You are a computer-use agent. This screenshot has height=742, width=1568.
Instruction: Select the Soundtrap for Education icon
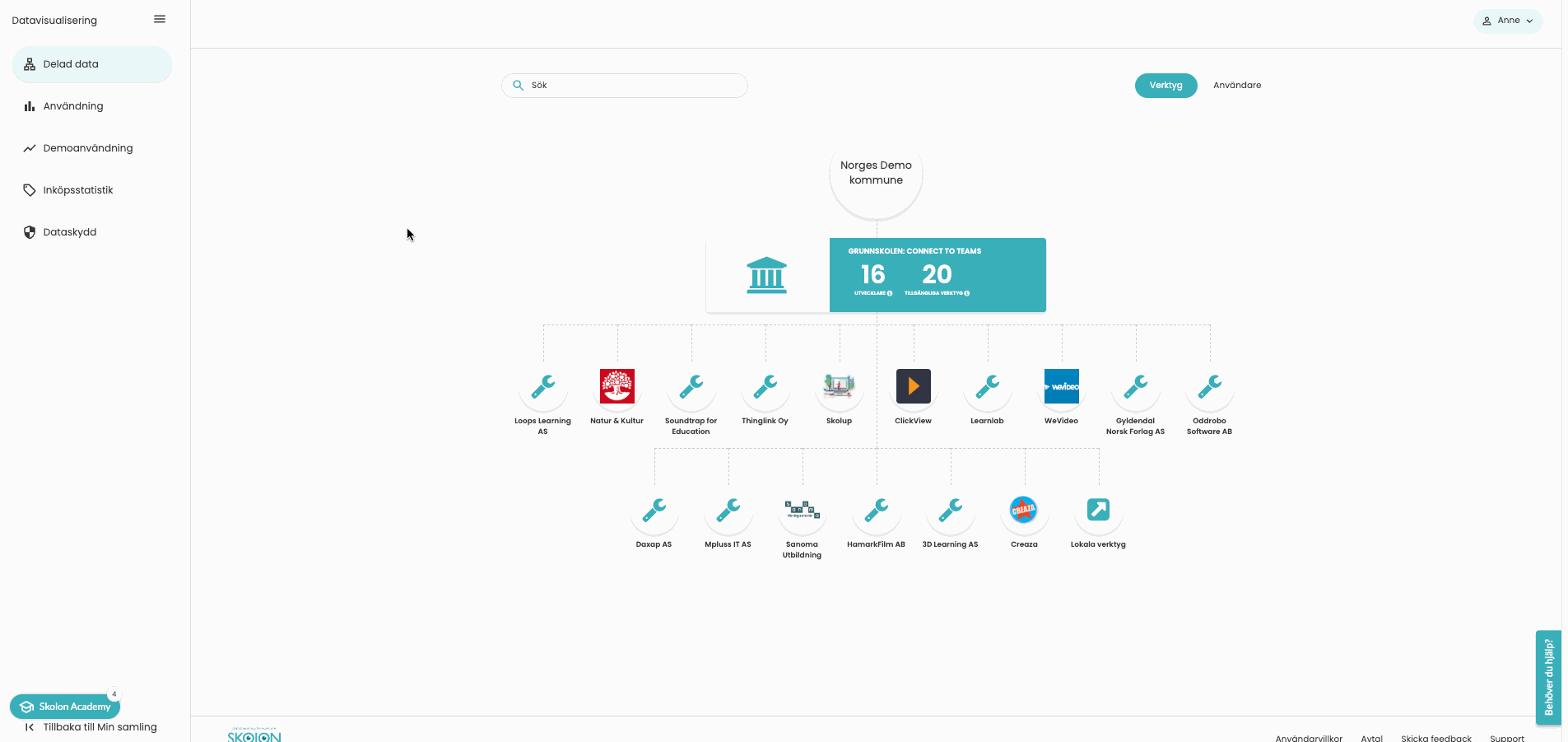pyautogui.click(x=691, y=386)
